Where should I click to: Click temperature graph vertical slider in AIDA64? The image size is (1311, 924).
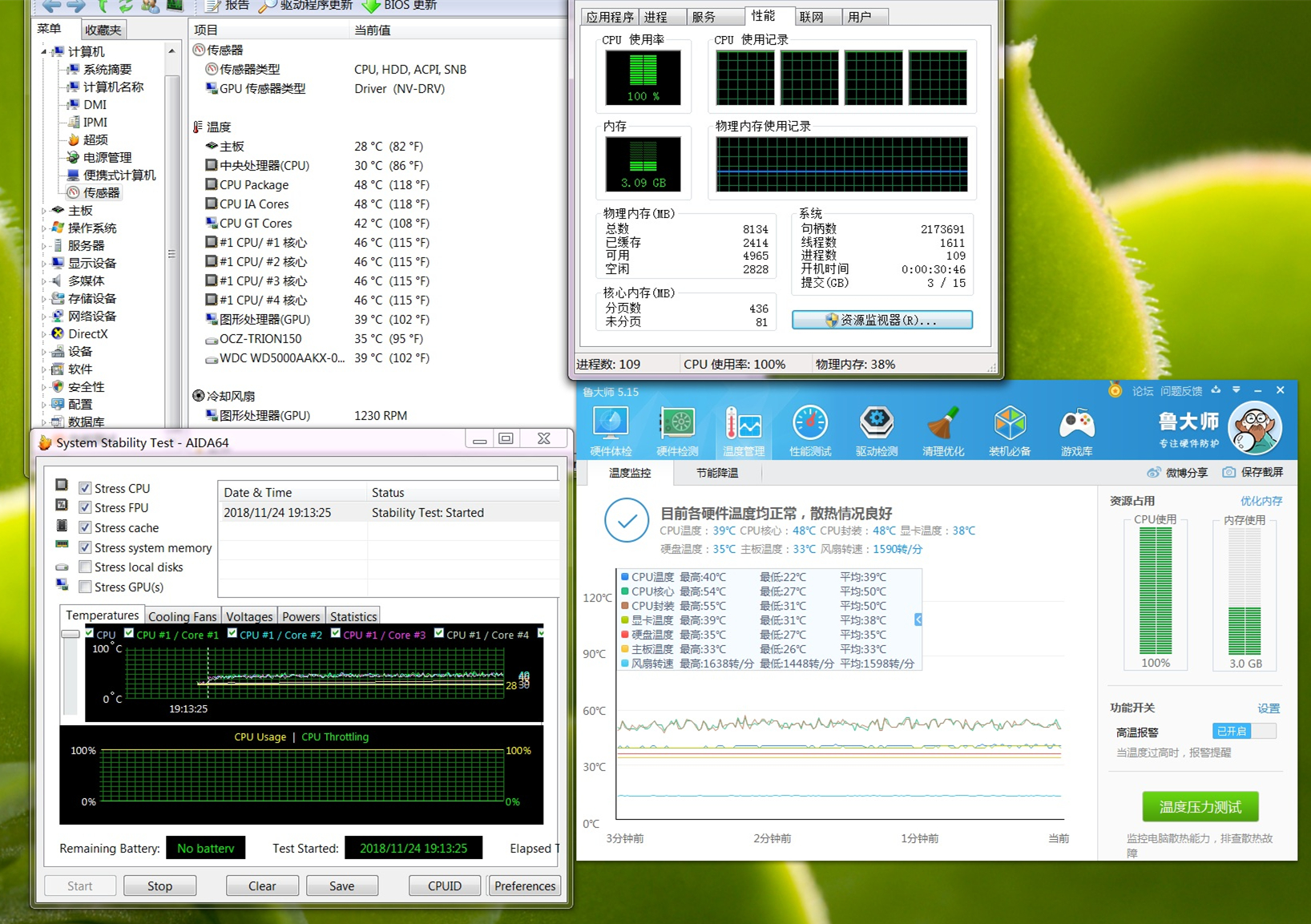tap(71, 634)
